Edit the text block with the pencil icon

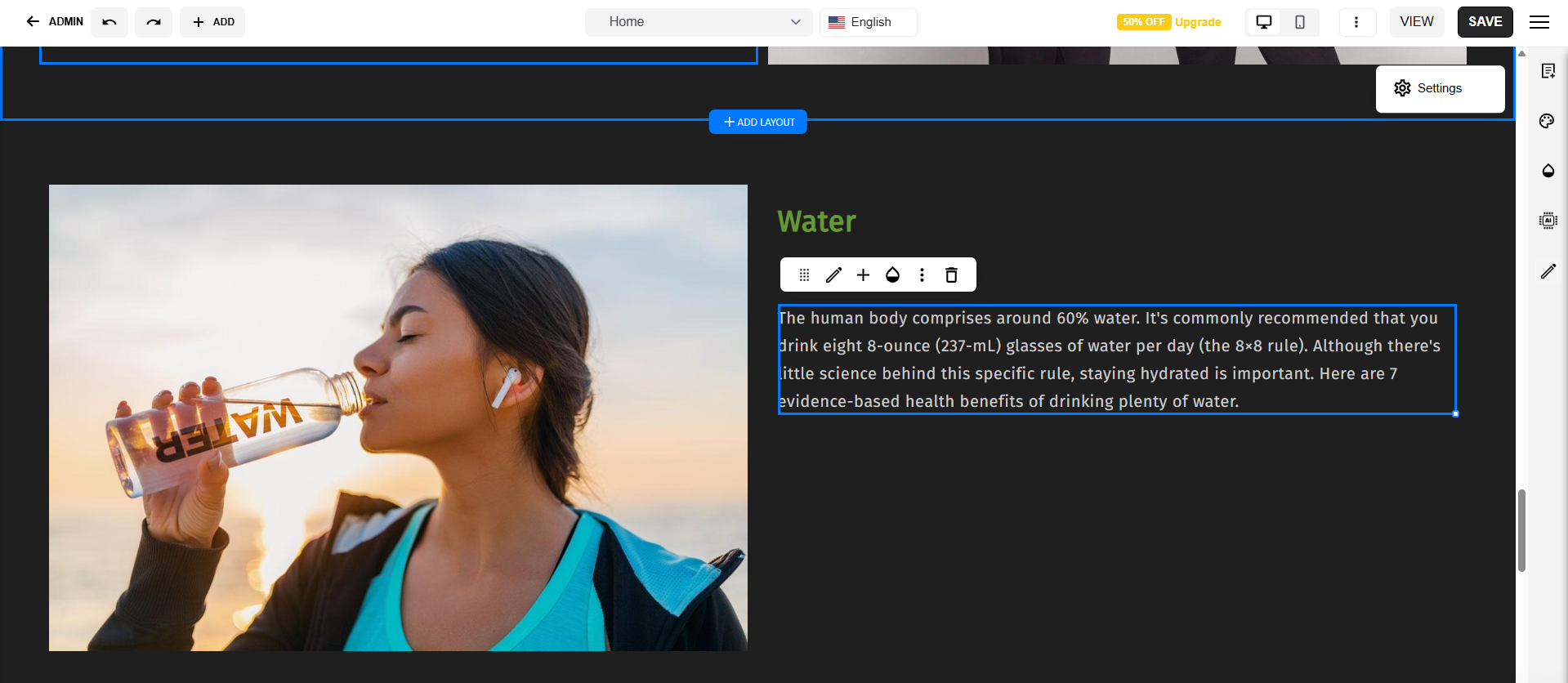point(833,275)
